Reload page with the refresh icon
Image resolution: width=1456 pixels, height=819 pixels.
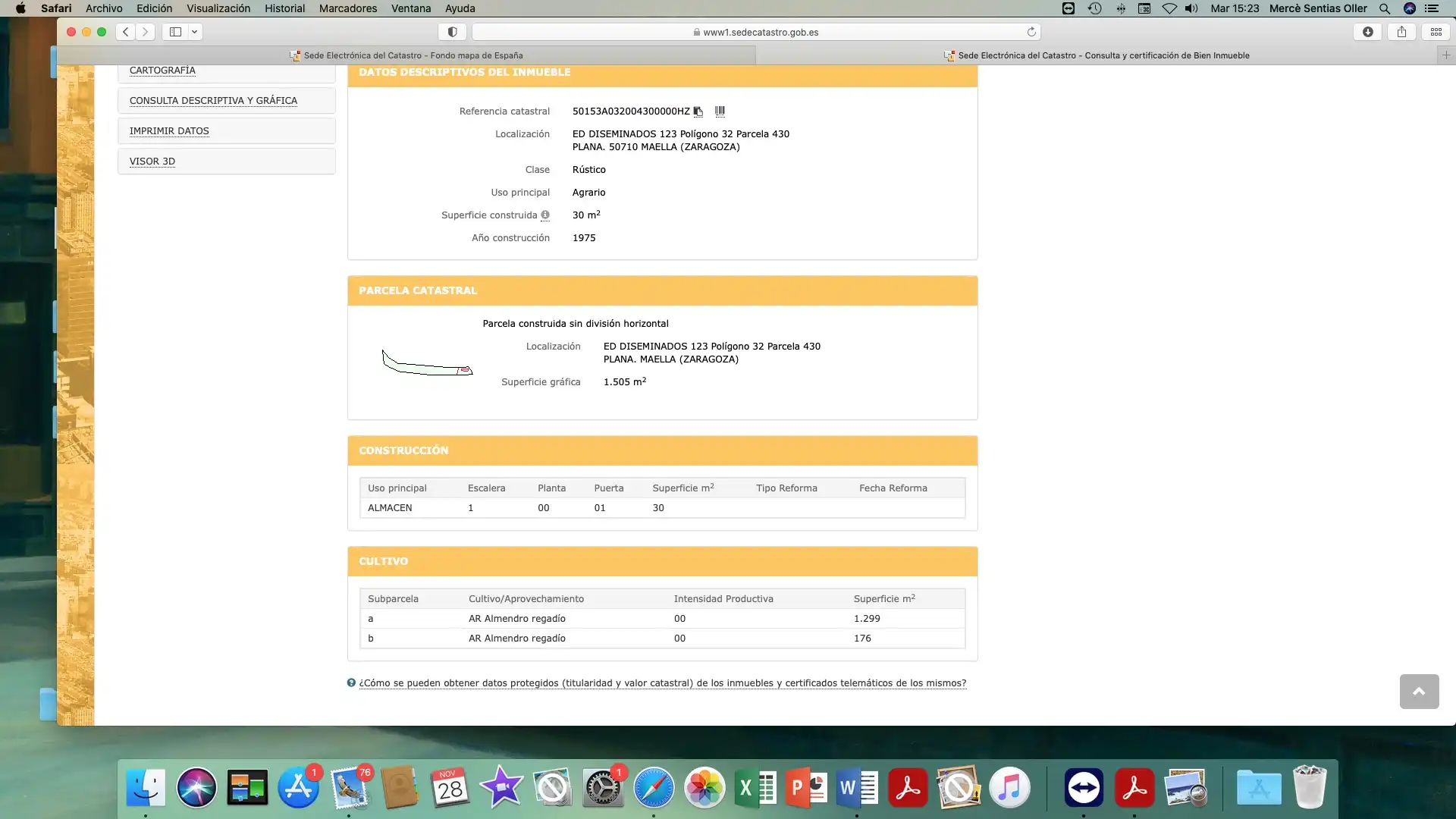point(1031,32)
